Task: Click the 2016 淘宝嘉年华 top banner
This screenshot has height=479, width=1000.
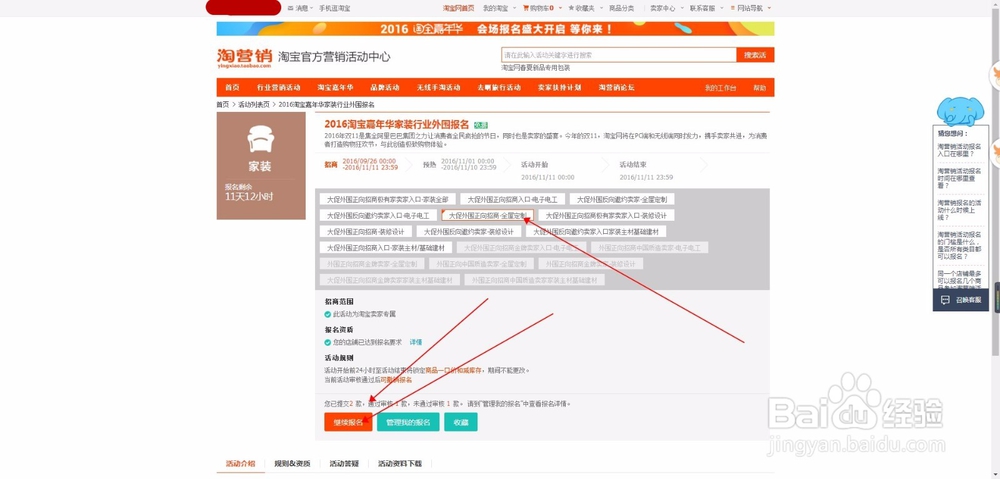Action: coord(495,29)
